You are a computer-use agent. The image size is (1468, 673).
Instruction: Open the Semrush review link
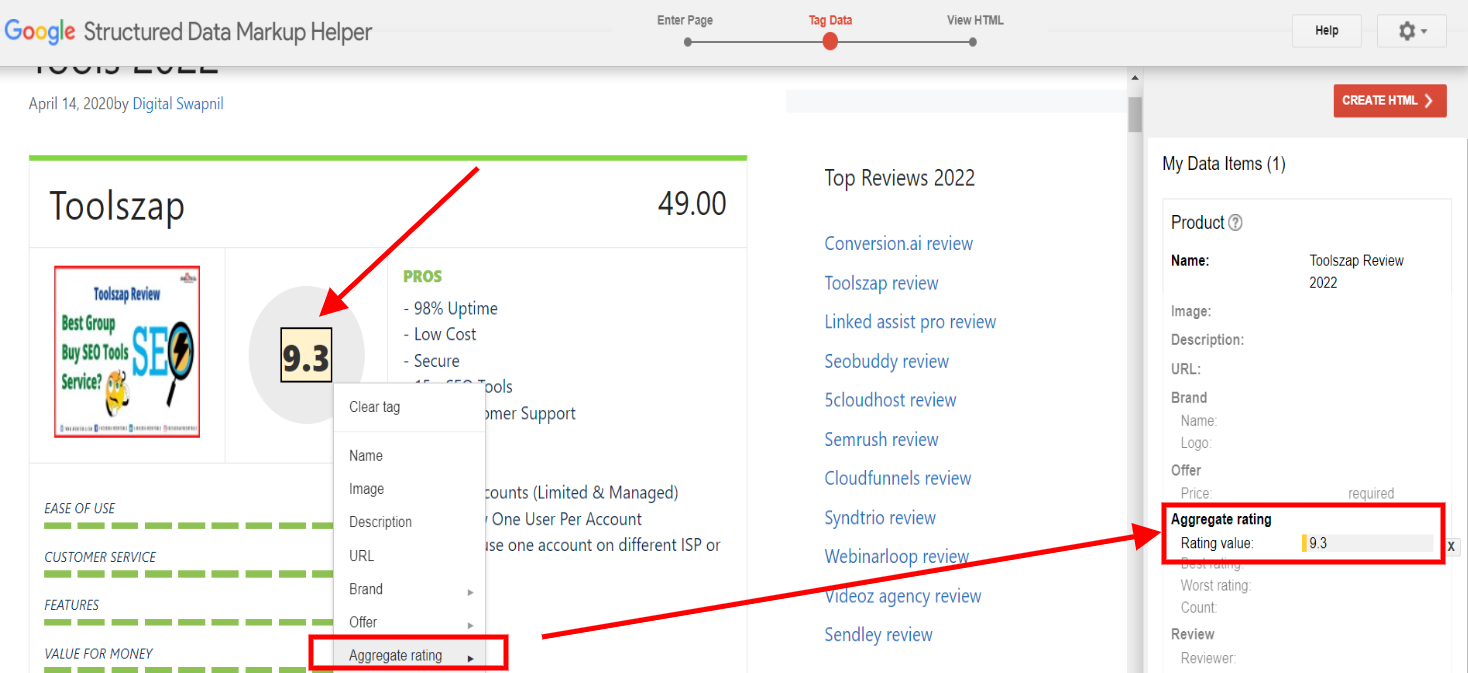(881, 439)
